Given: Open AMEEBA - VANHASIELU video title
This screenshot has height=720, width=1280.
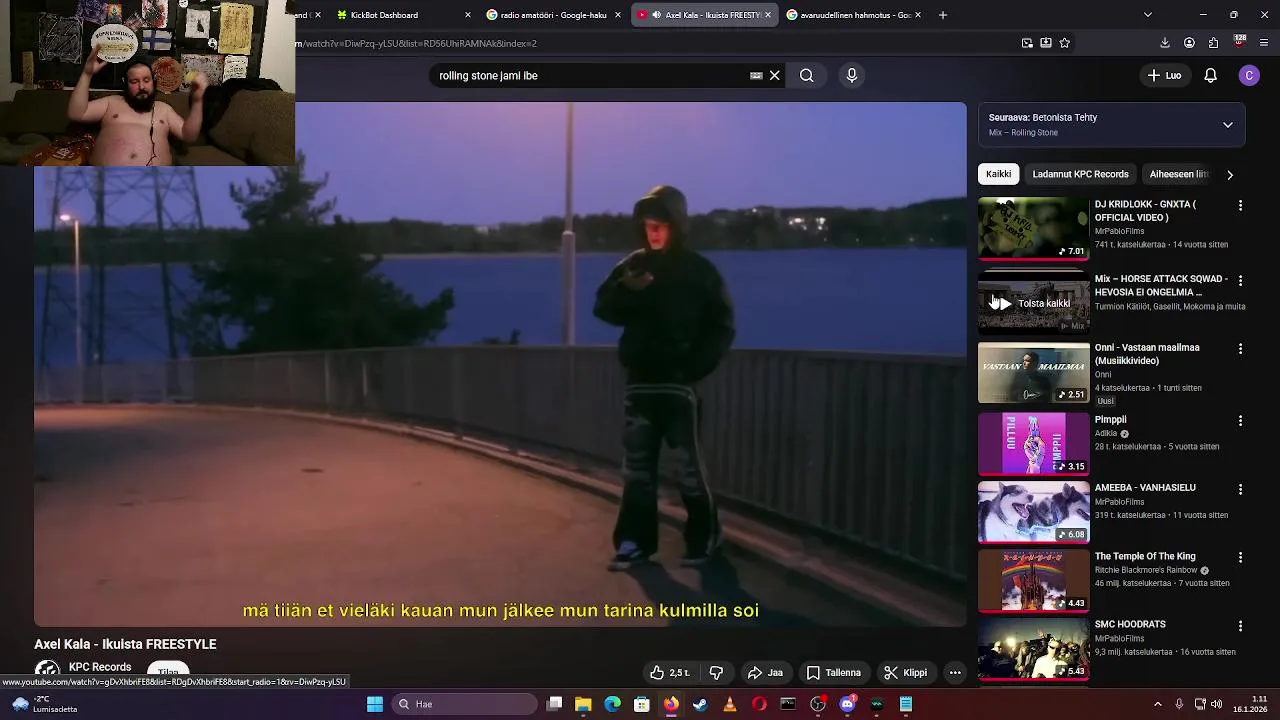Looking at the screenshot, I should (x=1145, y=488).
